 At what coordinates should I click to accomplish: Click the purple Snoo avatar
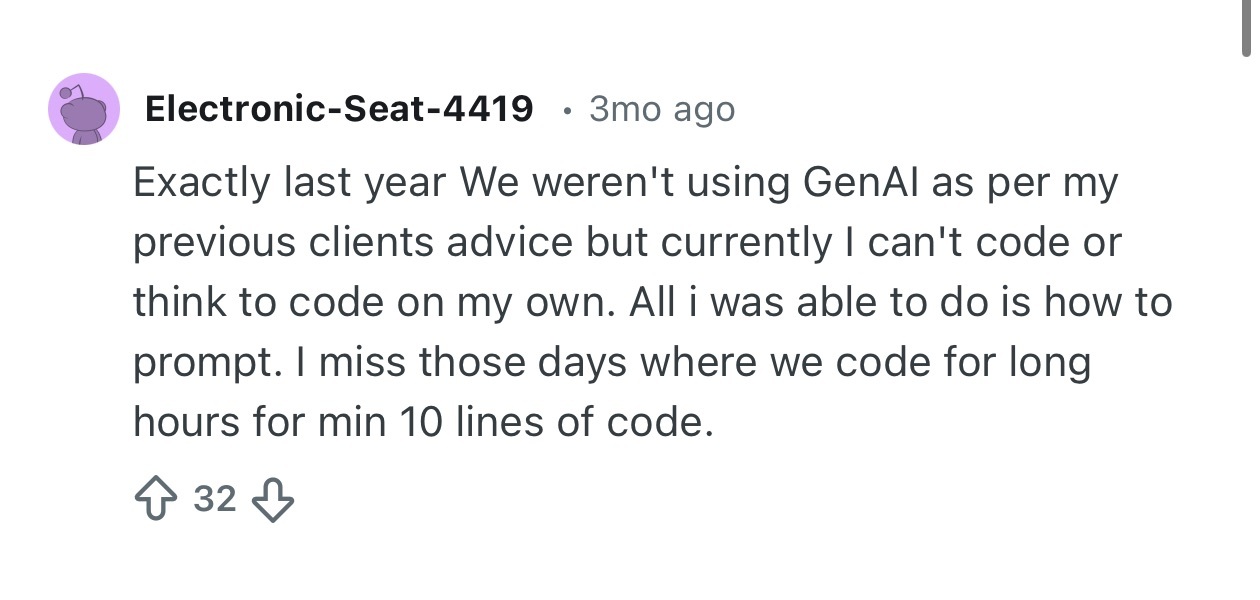[85, 109]
